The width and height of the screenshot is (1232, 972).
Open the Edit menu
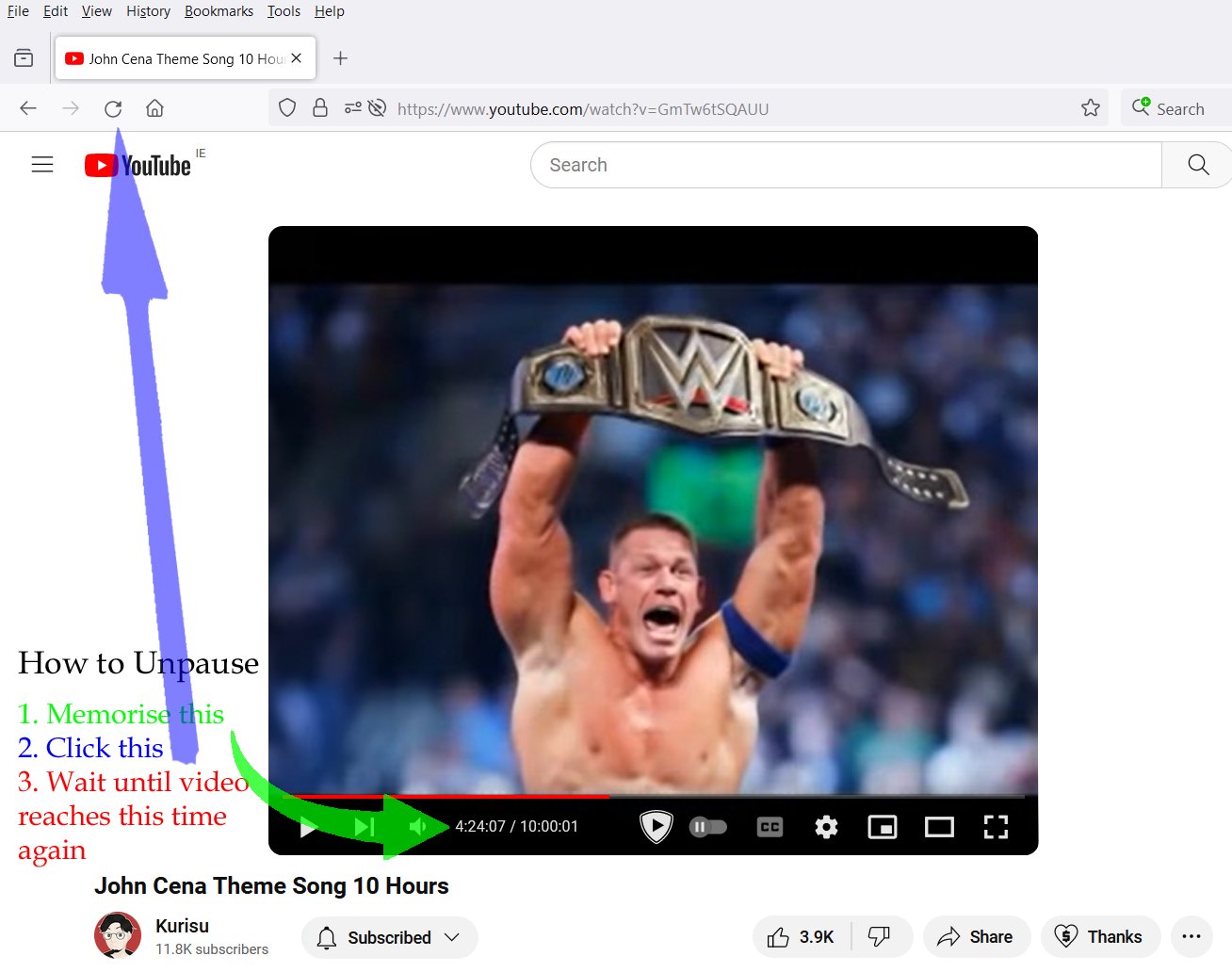pyautogui.click(x=56, y=11)
